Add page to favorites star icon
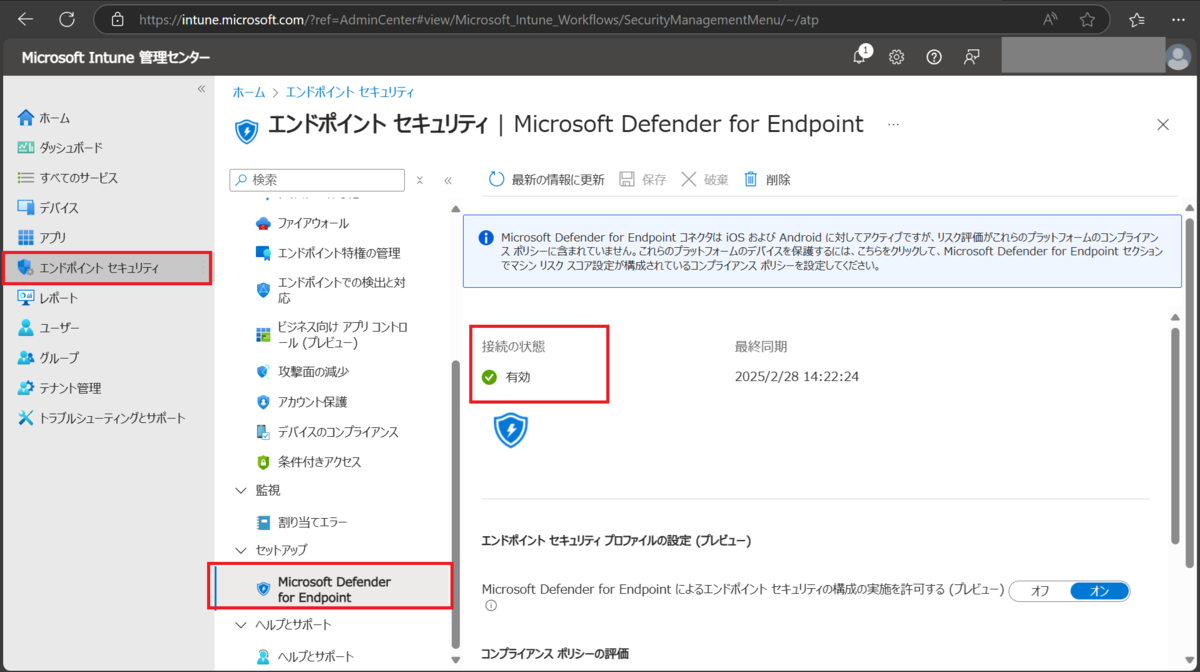 (x=1087, y=19)
